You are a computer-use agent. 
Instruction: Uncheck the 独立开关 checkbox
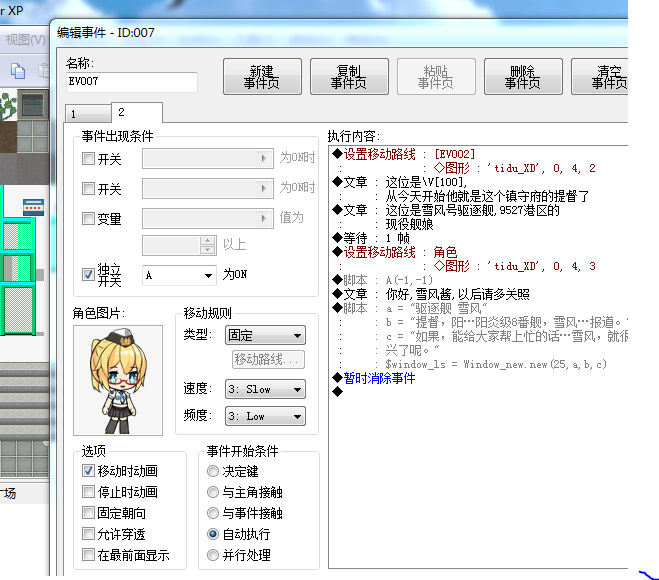(88, 274)
